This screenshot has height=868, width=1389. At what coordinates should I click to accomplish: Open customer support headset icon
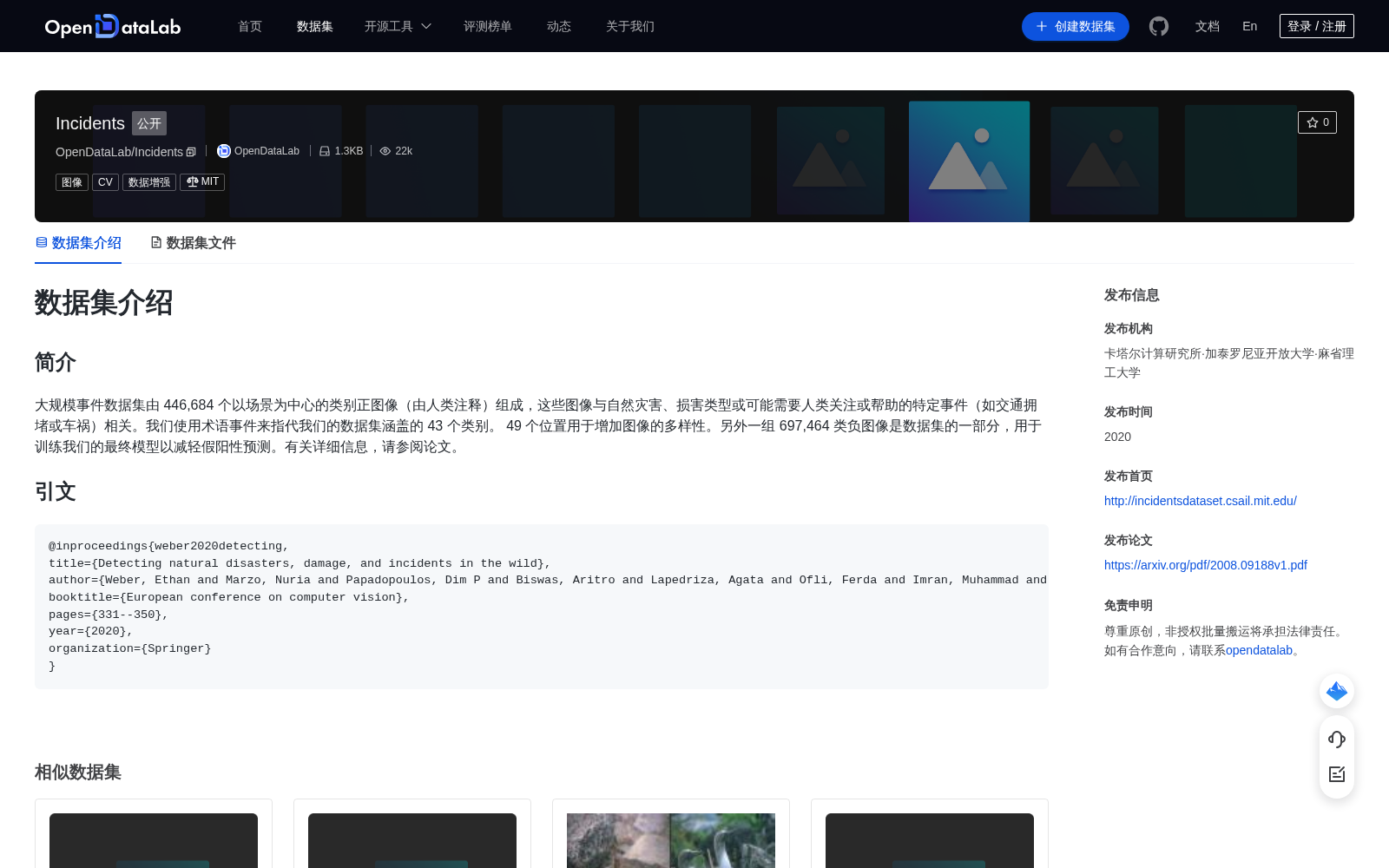click(x=1337, y=739)
